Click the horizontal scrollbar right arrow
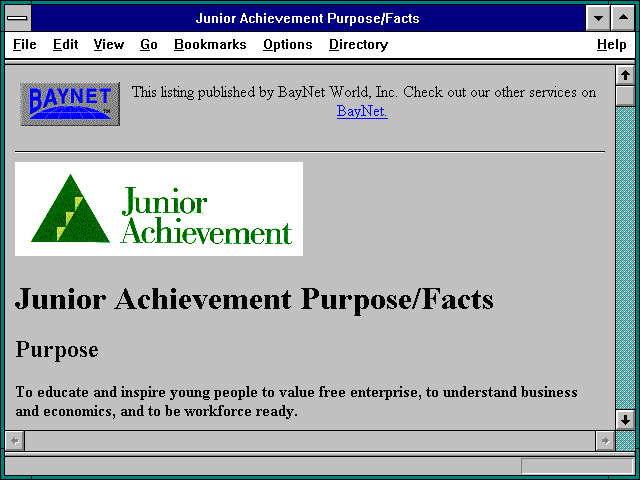Image resolution: width=640 pixels, height=480 pixels. [x=605, y=441]
